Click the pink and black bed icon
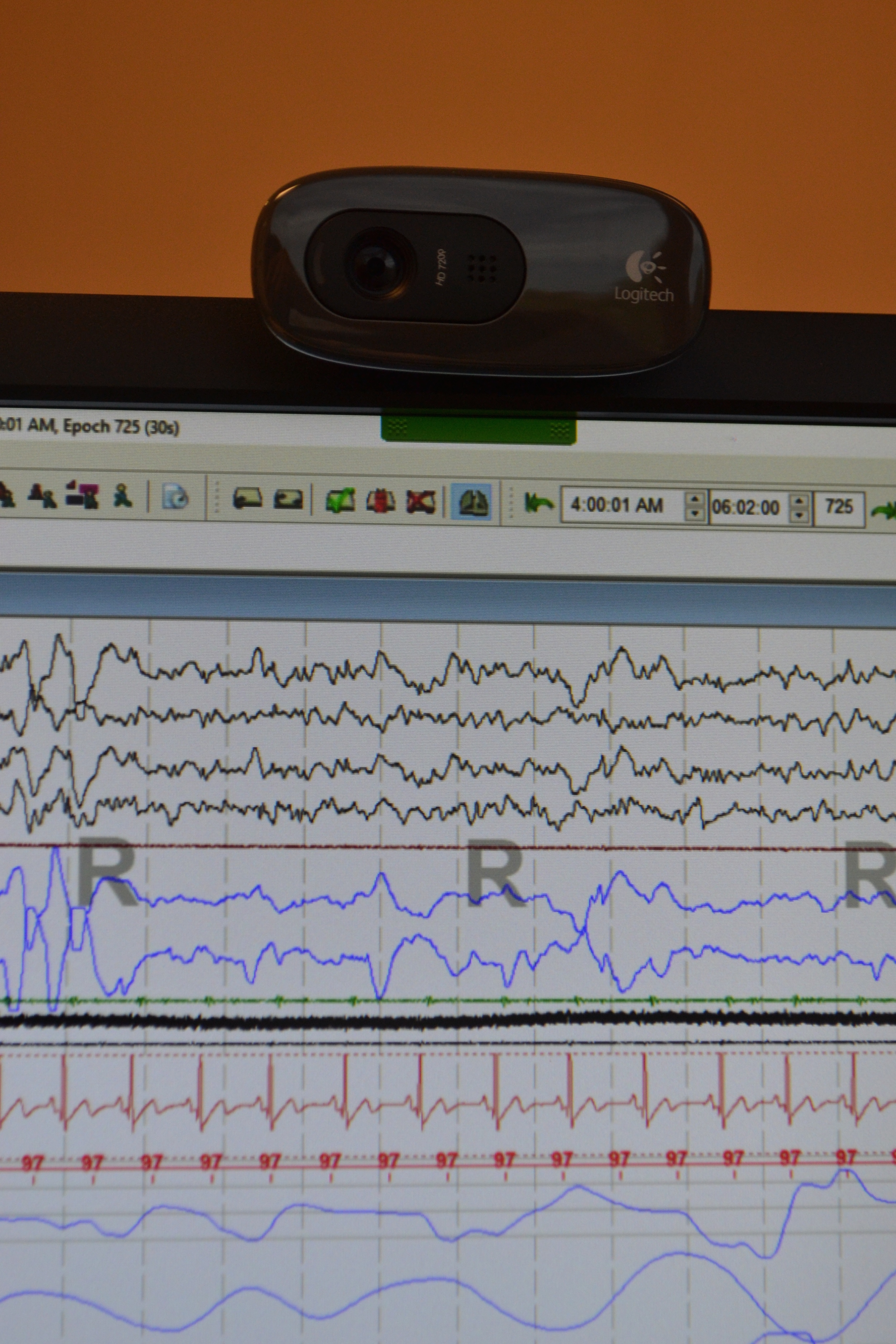 (x=82, y=495)
